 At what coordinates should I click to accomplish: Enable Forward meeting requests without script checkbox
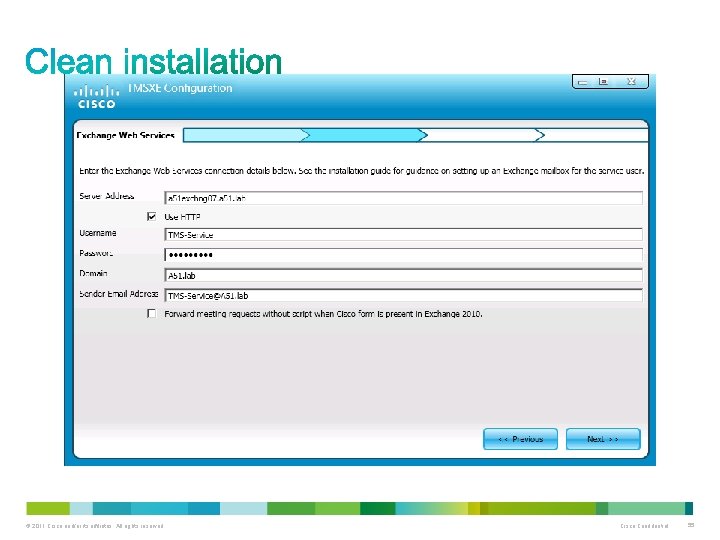152,314
